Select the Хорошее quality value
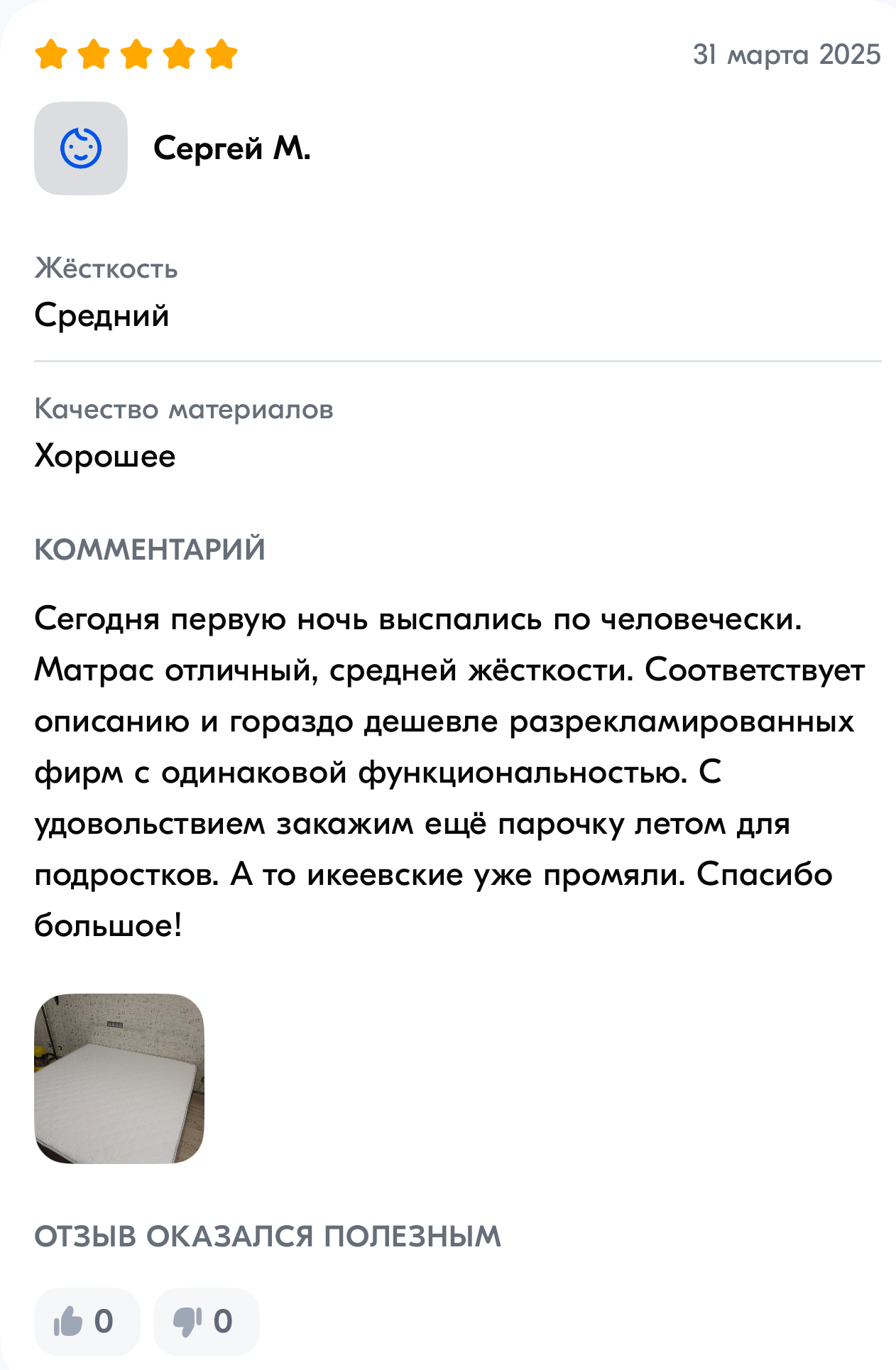The width and height of the screenshot is (896, 1370). click(105, 456)
